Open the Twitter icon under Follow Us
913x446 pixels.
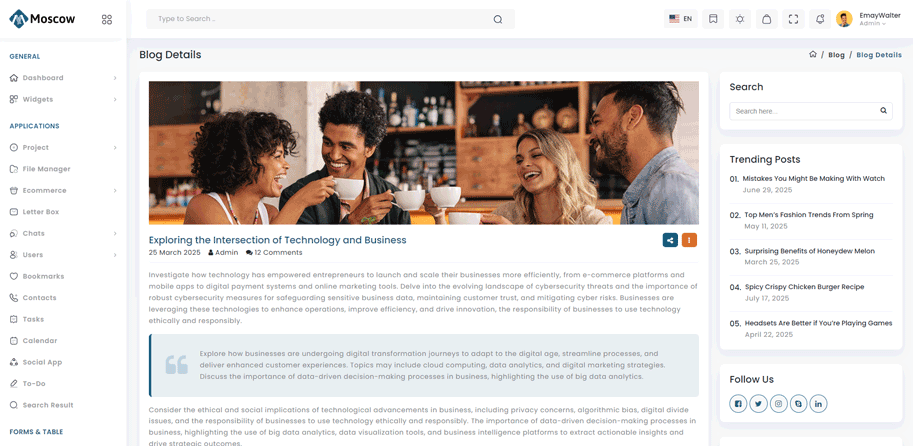pyautogui.click(x=758, y=404)
